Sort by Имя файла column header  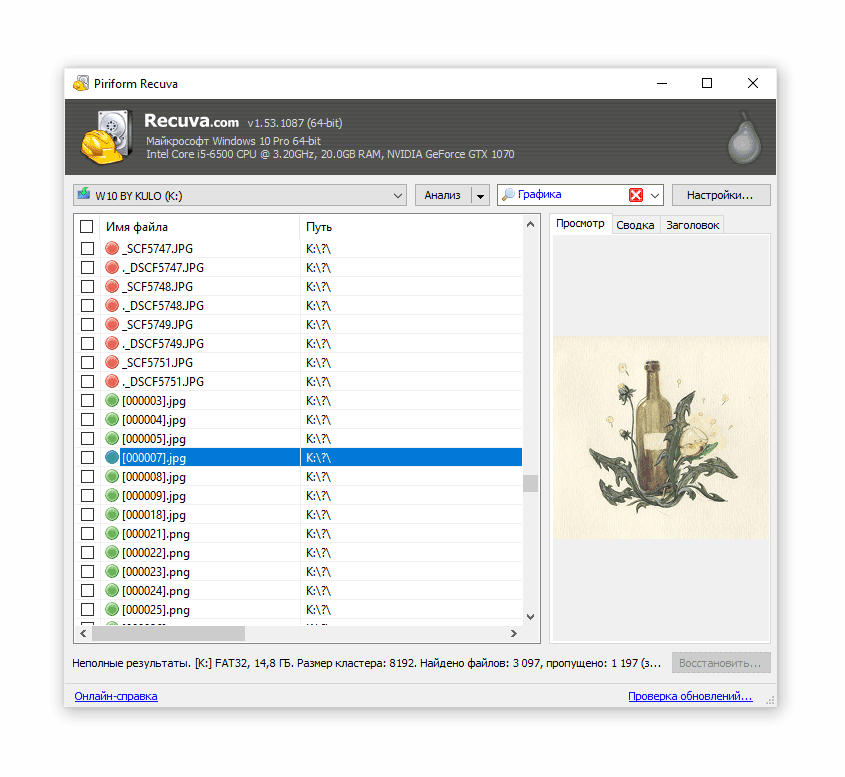[199, 227]
